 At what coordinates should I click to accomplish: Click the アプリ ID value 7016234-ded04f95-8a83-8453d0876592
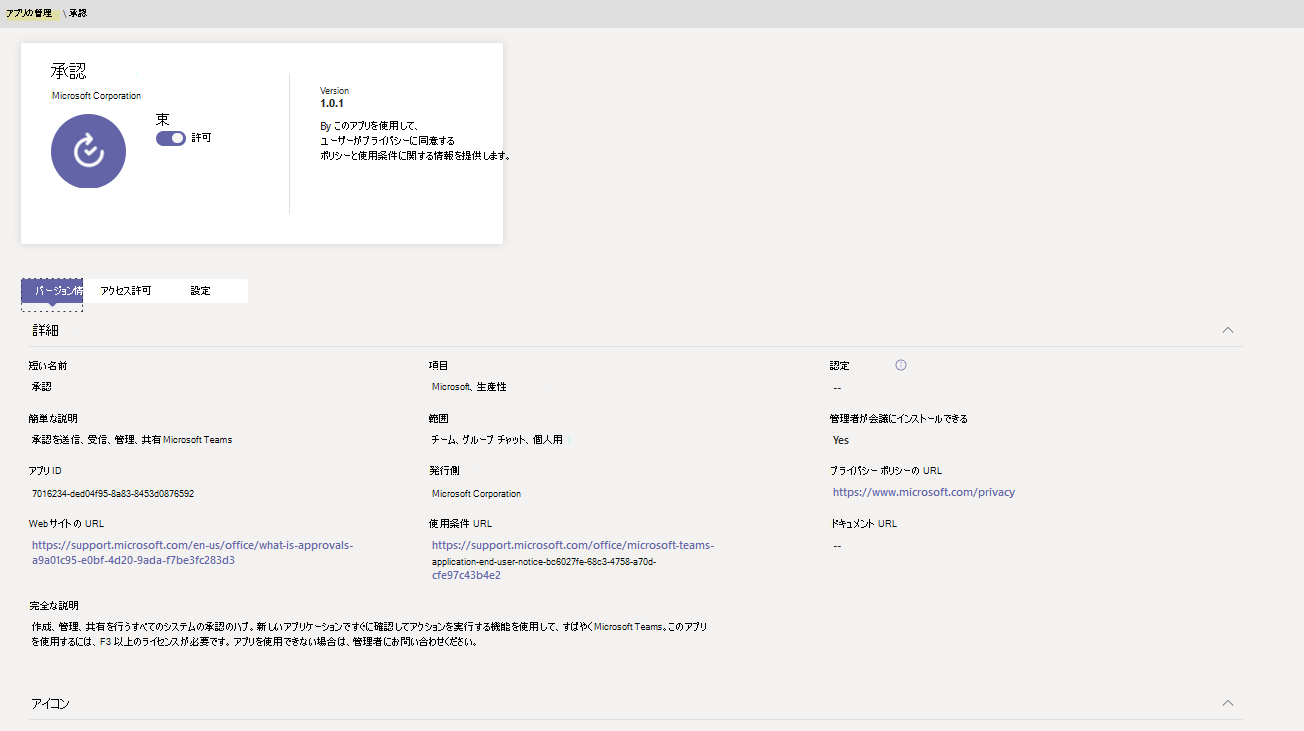113,493
